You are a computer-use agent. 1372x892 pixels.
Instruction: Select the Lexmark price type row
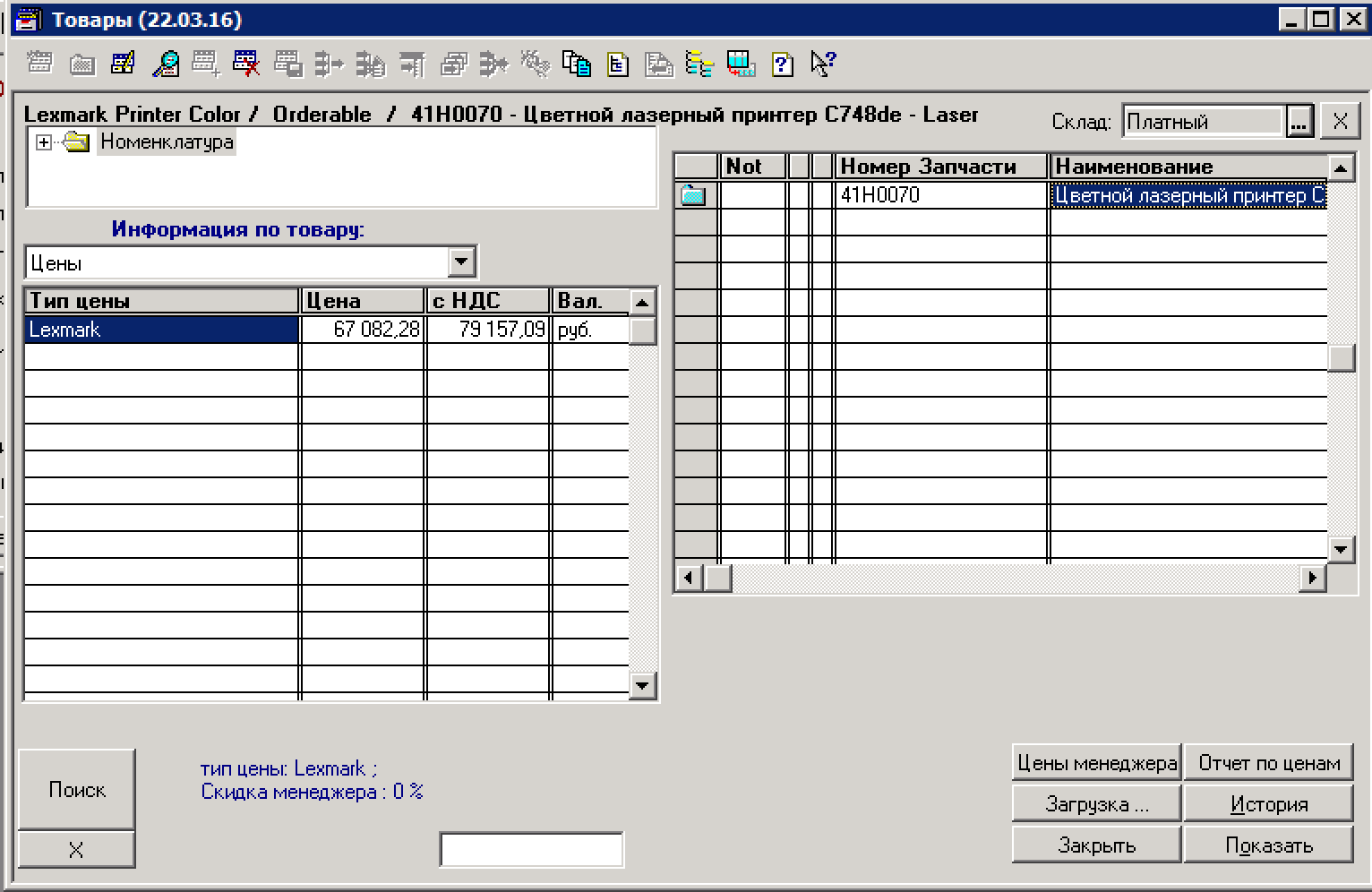[x=161, y=330]
